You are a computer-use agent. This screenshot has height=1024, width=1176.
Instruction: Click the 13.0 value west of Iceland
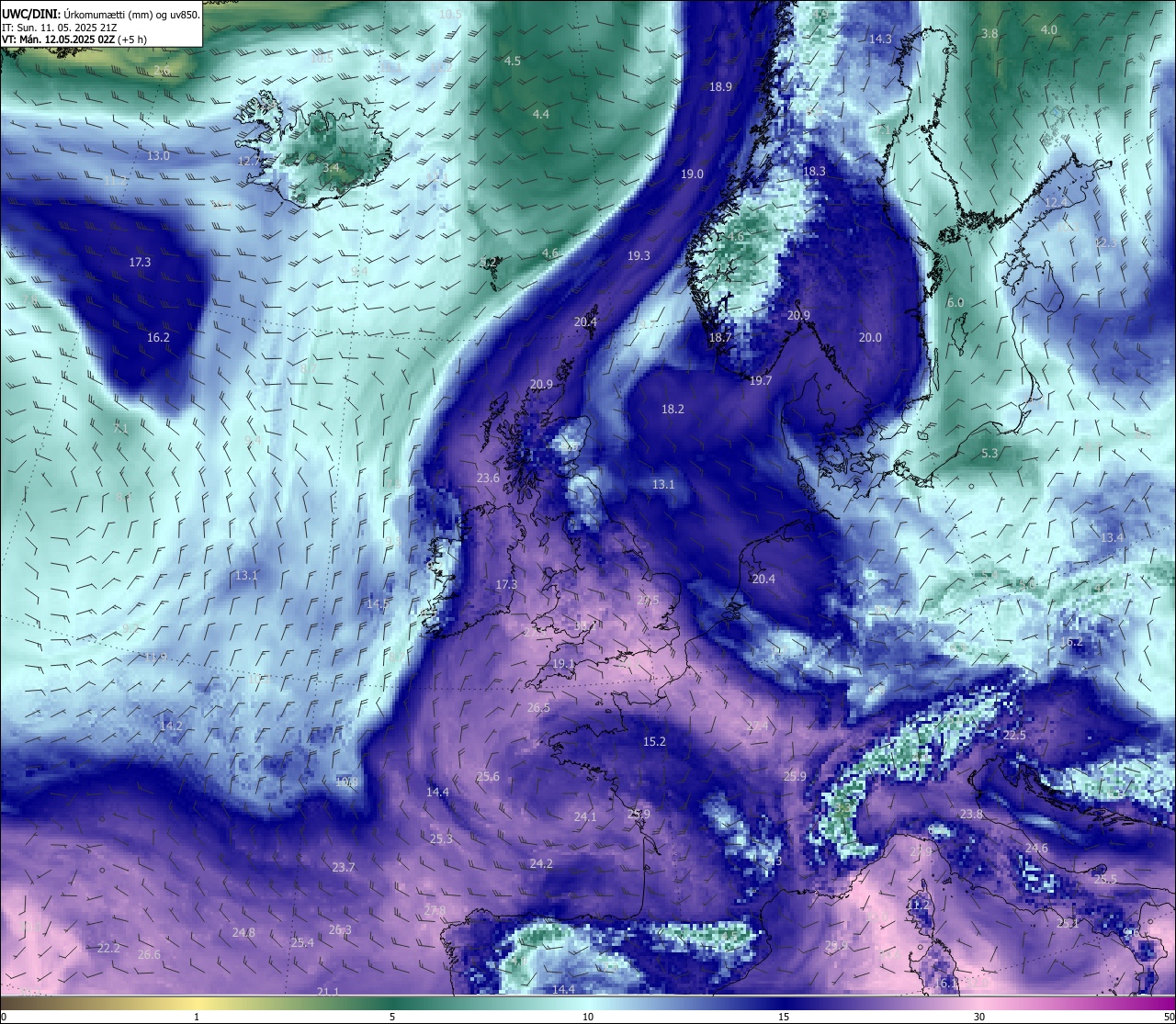[158, 156]
